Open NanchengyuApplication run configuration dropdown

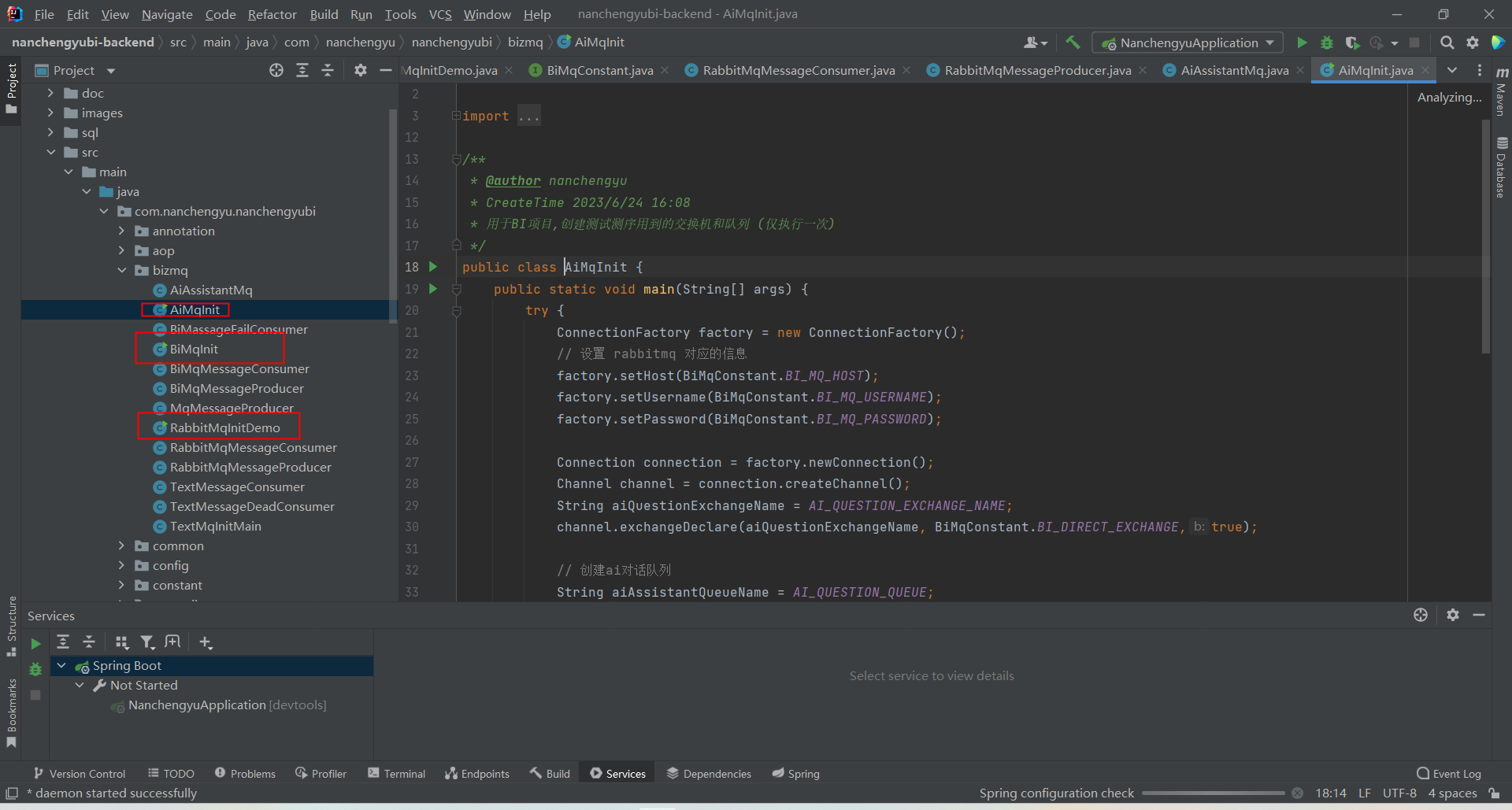pyautogui.click(x=1188, y=43)
